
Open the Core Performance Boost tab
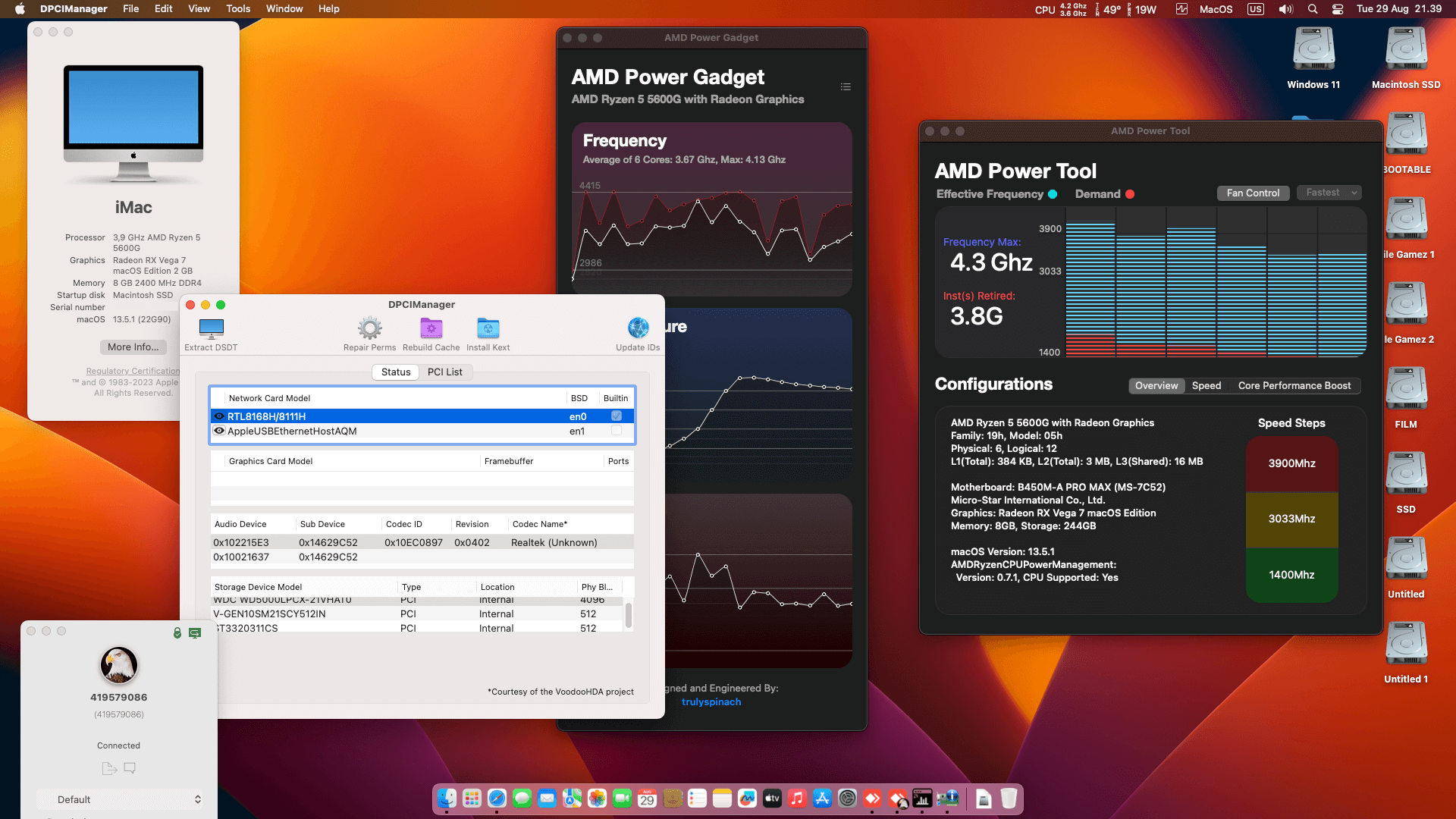[1294, 385]
